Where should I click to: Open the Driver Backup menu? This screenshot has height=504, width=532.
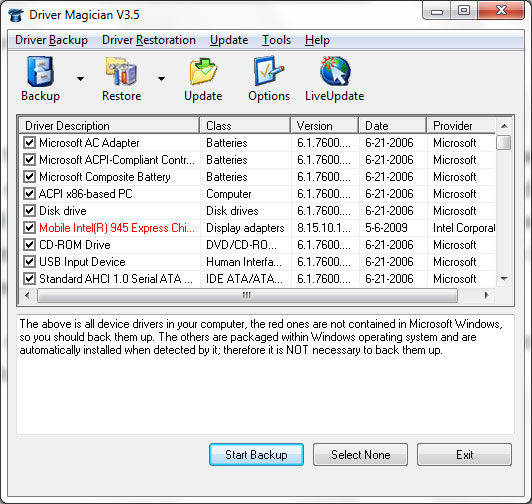(x=51, y=40)
